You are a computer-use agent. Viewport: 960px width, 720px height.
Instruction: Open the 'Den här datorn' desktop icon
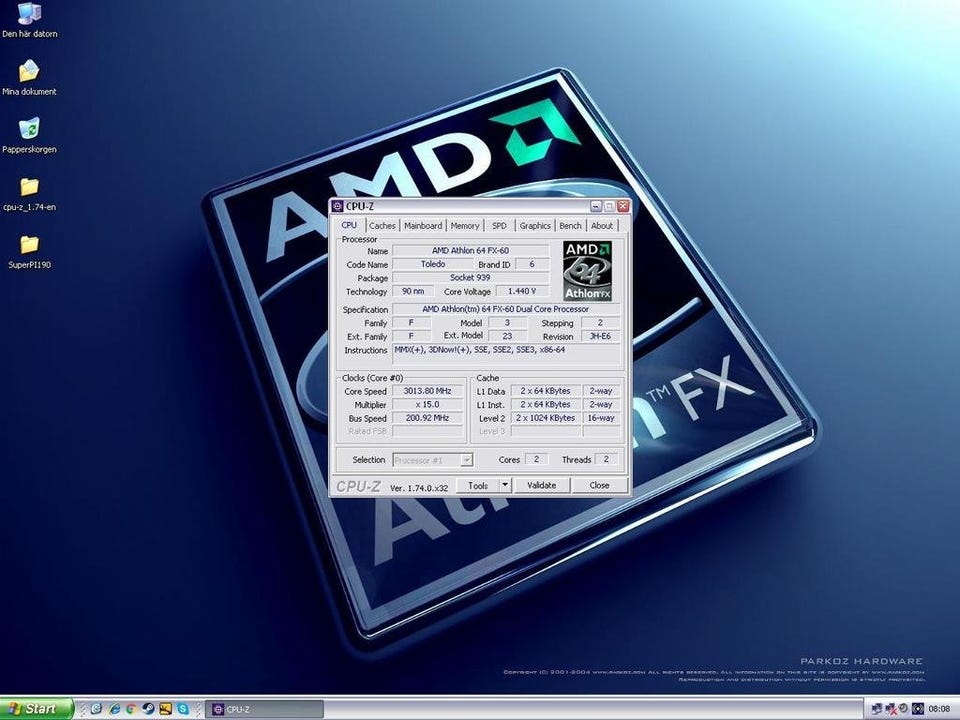[29, 15]
